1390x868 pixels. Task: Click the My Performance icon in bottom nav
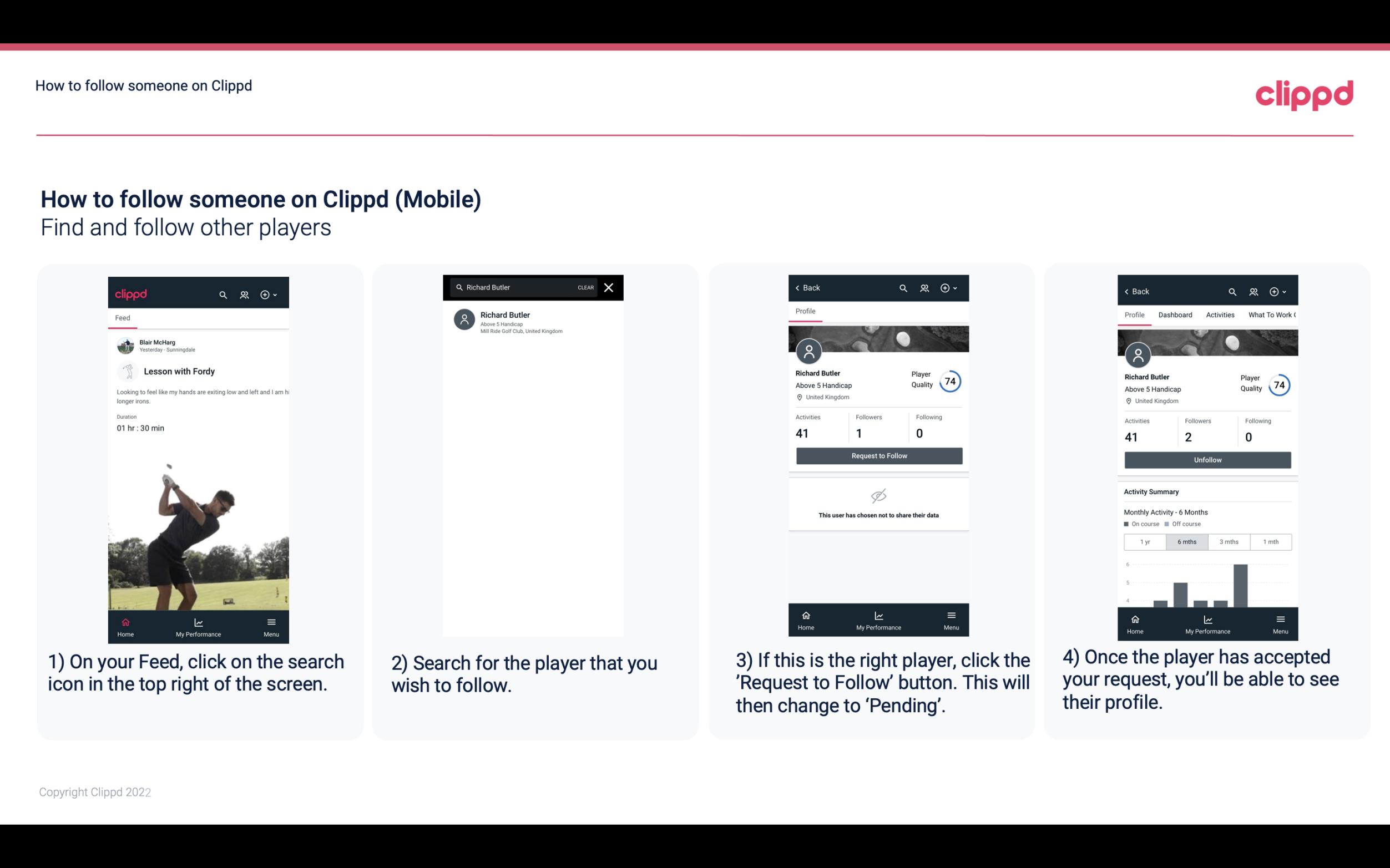tap(198, 622)
